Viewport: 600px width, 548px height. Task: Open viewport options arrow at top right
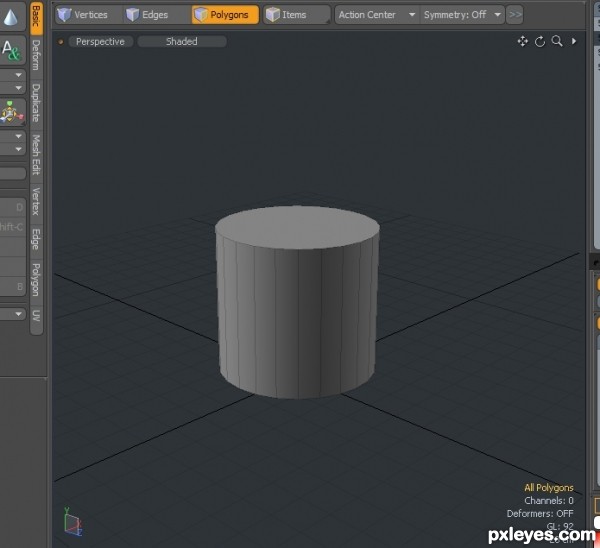(574, 41)
